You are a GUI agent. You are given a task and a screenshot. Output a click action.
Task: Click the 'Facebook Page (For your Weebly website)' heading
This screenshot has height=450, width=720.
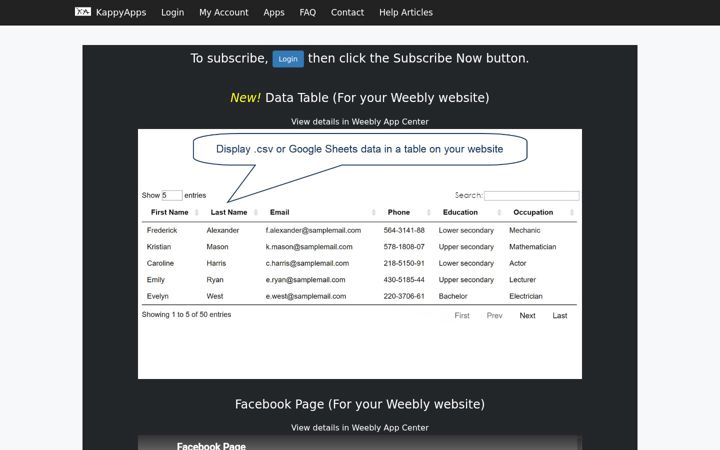pos(360,404)
